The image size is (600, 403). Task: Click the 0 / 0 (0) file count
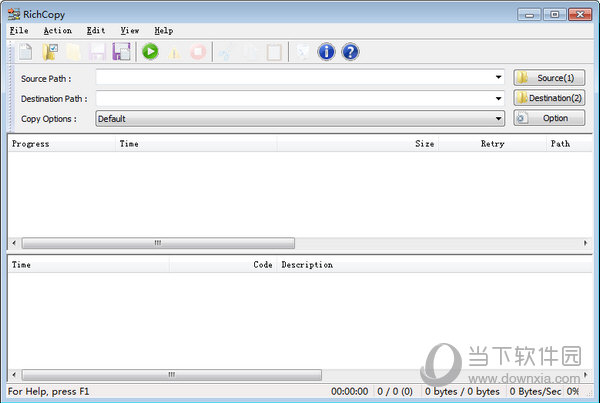pyautogui.click(x=395, y=392)
